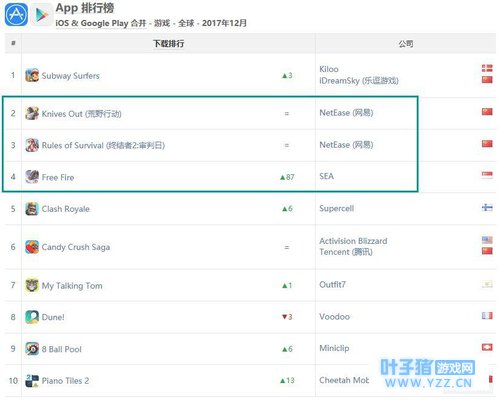This screenshot has width=499, height=400.
Task: Click the up 3 rank change for Subway Surfers
Action: [287, 75]
